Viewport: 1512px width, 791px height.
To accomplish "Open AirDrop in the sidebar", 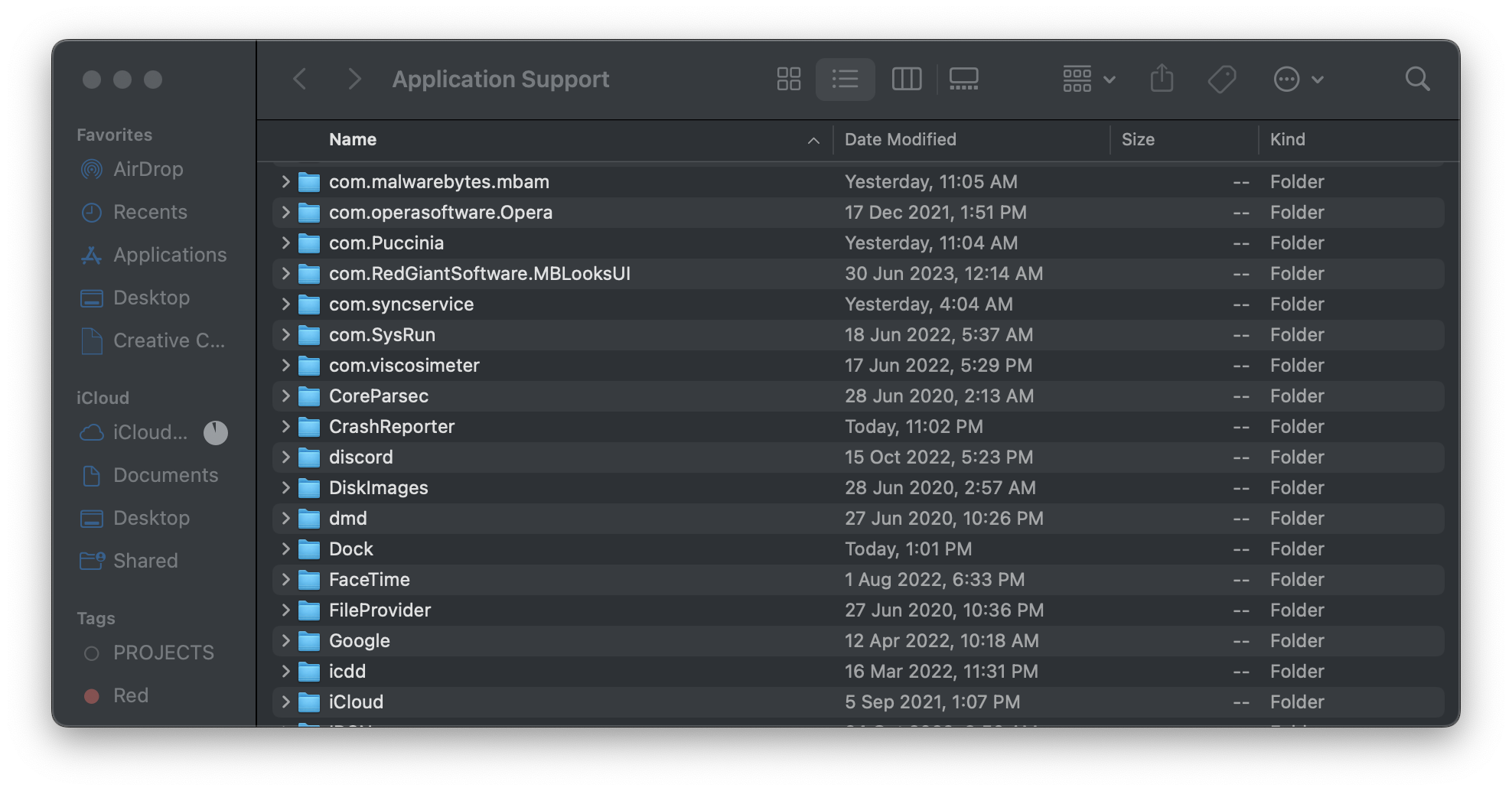I will click(x=148, y=169).
